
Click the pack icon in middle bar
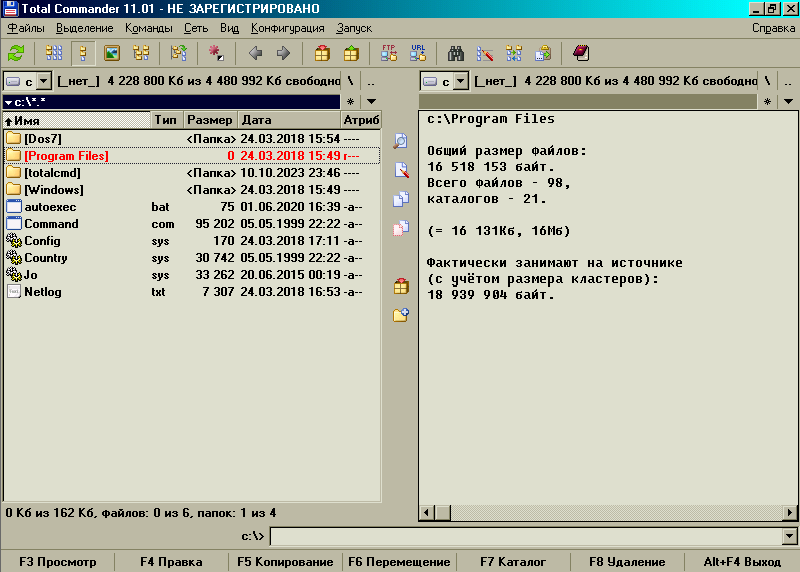[x=401, y=286]
